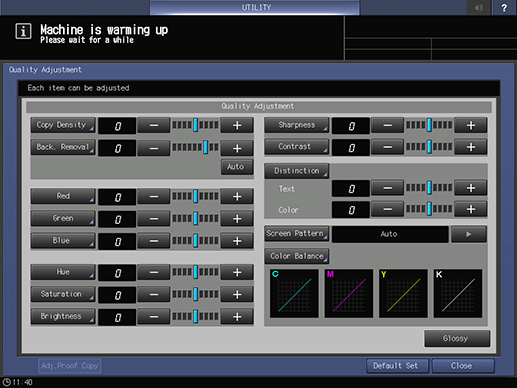517x388 pixels.
Task: Open the Blue adjustment button
Action: pyautogui.click(x=63, y=241)
